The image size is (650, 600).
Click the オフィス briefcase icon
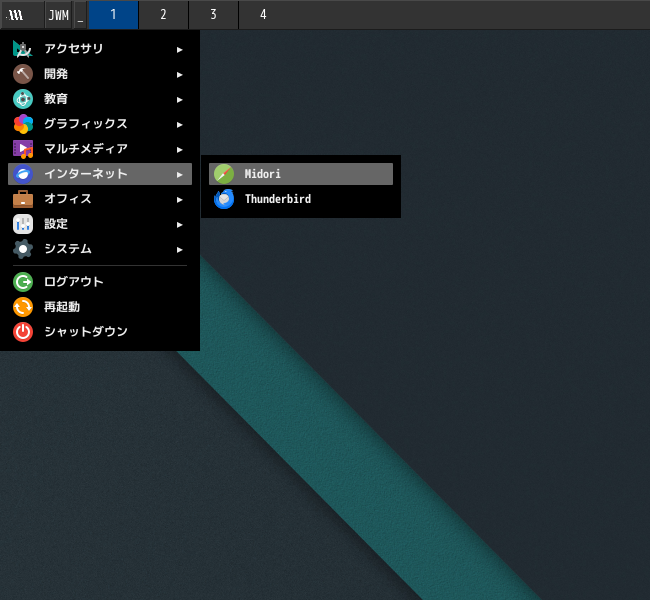tap(23, 199)
